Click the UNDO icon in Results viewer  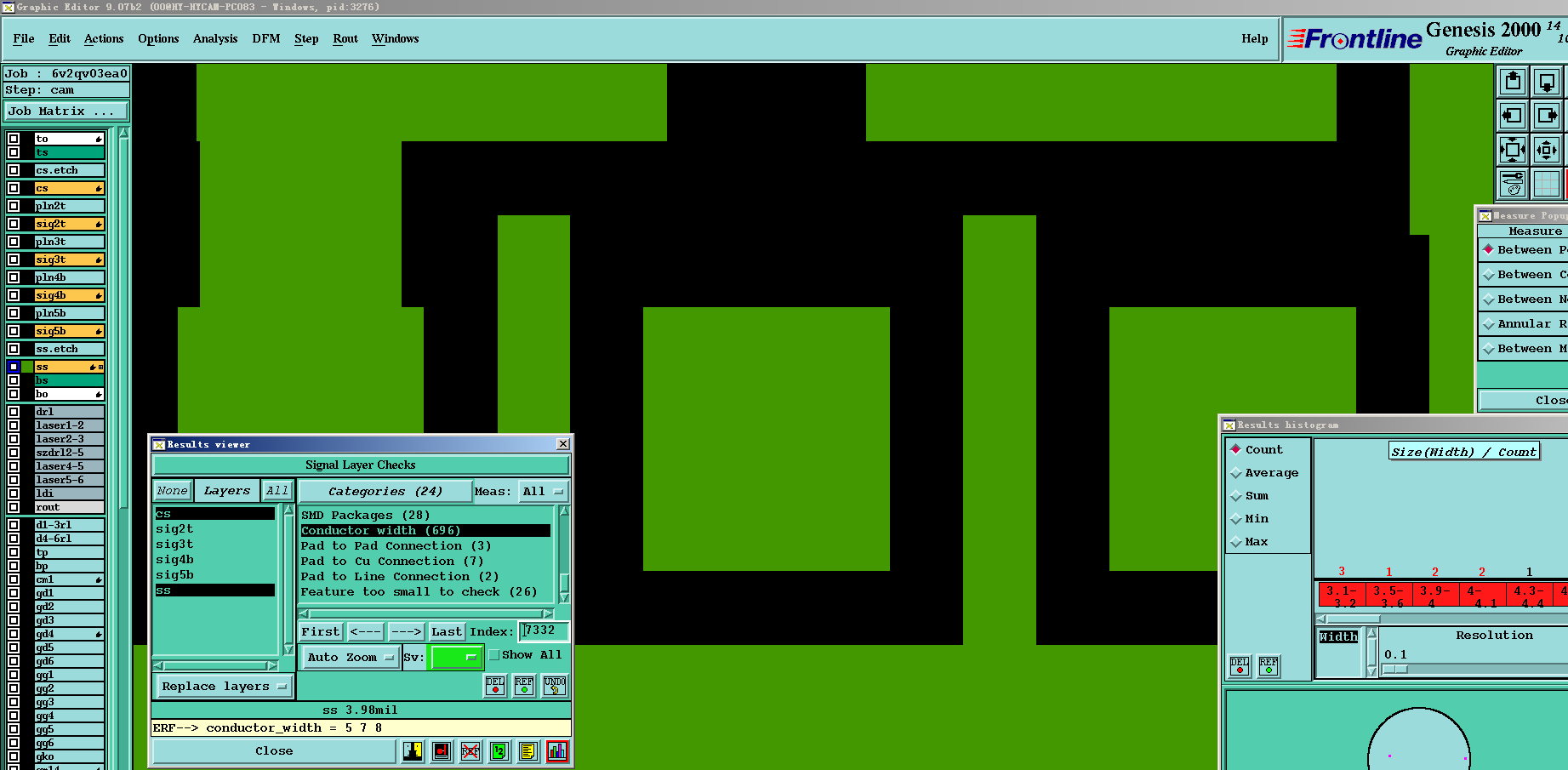coord(555,686)
